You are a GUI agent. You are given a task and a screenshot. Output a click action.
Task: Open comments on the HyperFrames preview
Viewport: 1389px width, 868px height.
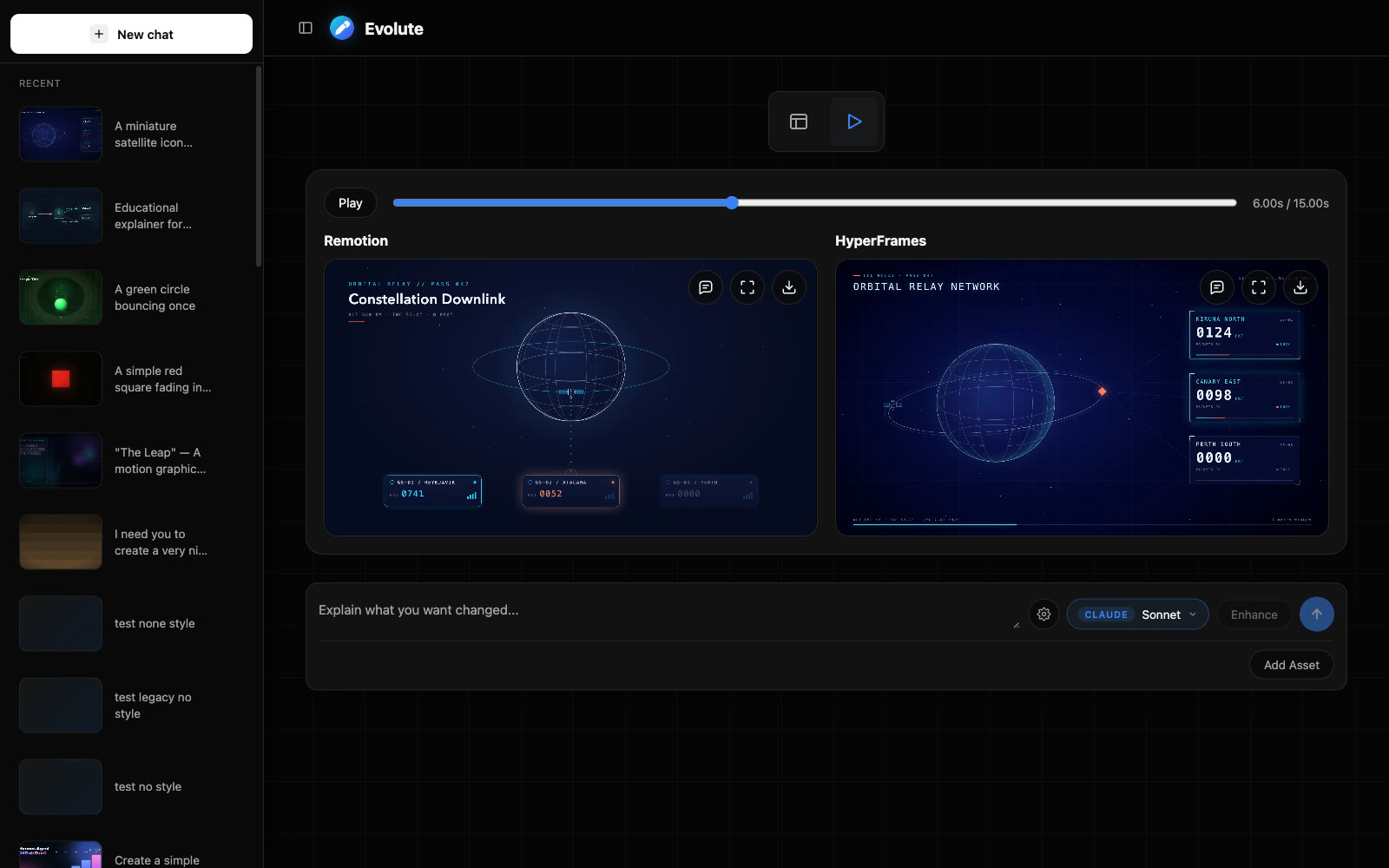point(1217,287)
